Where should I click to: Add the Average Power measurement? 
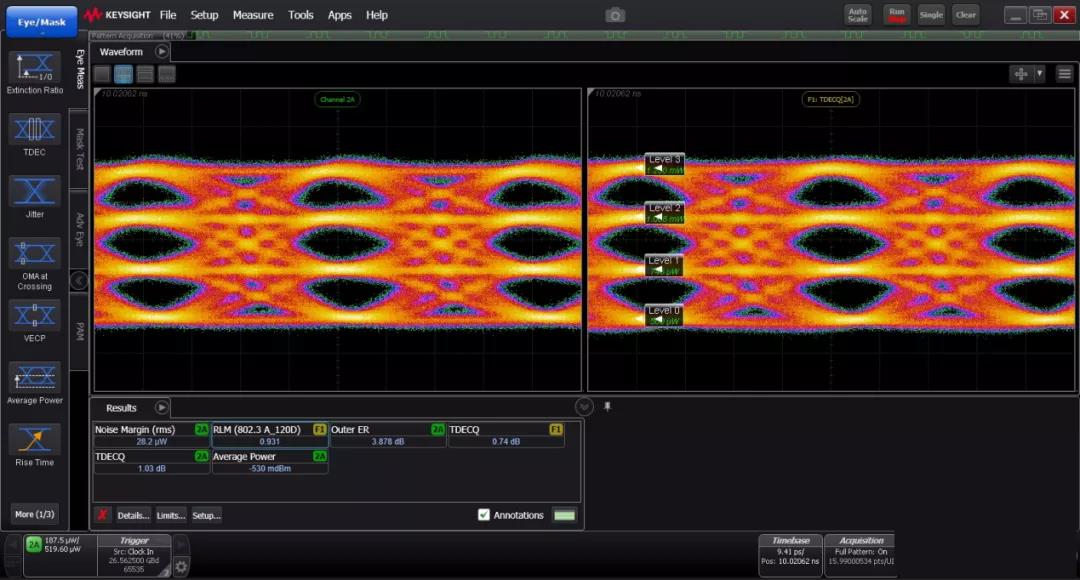click(34, 378)
